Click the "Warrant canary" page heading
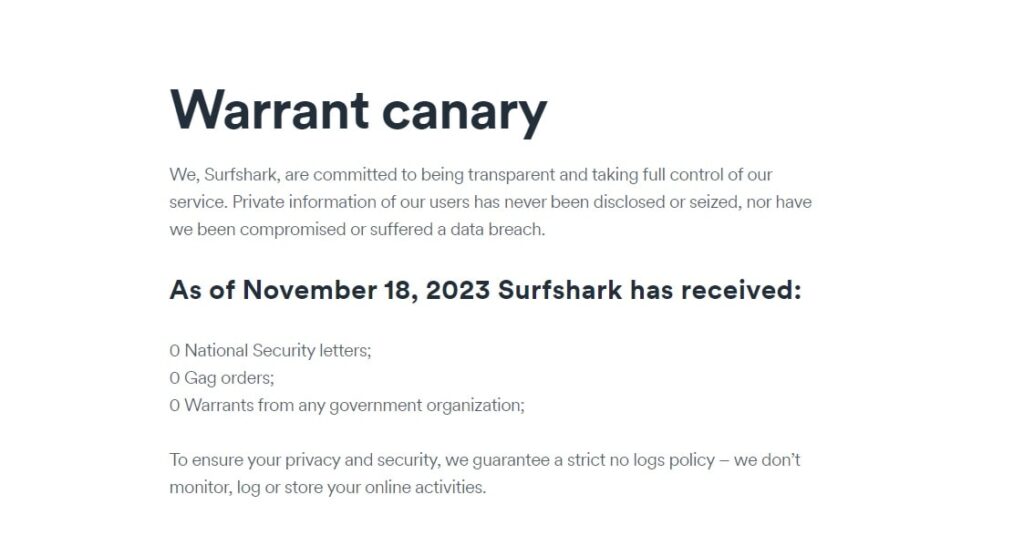This screenshot has height=546, width=1024. tap(358, 111)
